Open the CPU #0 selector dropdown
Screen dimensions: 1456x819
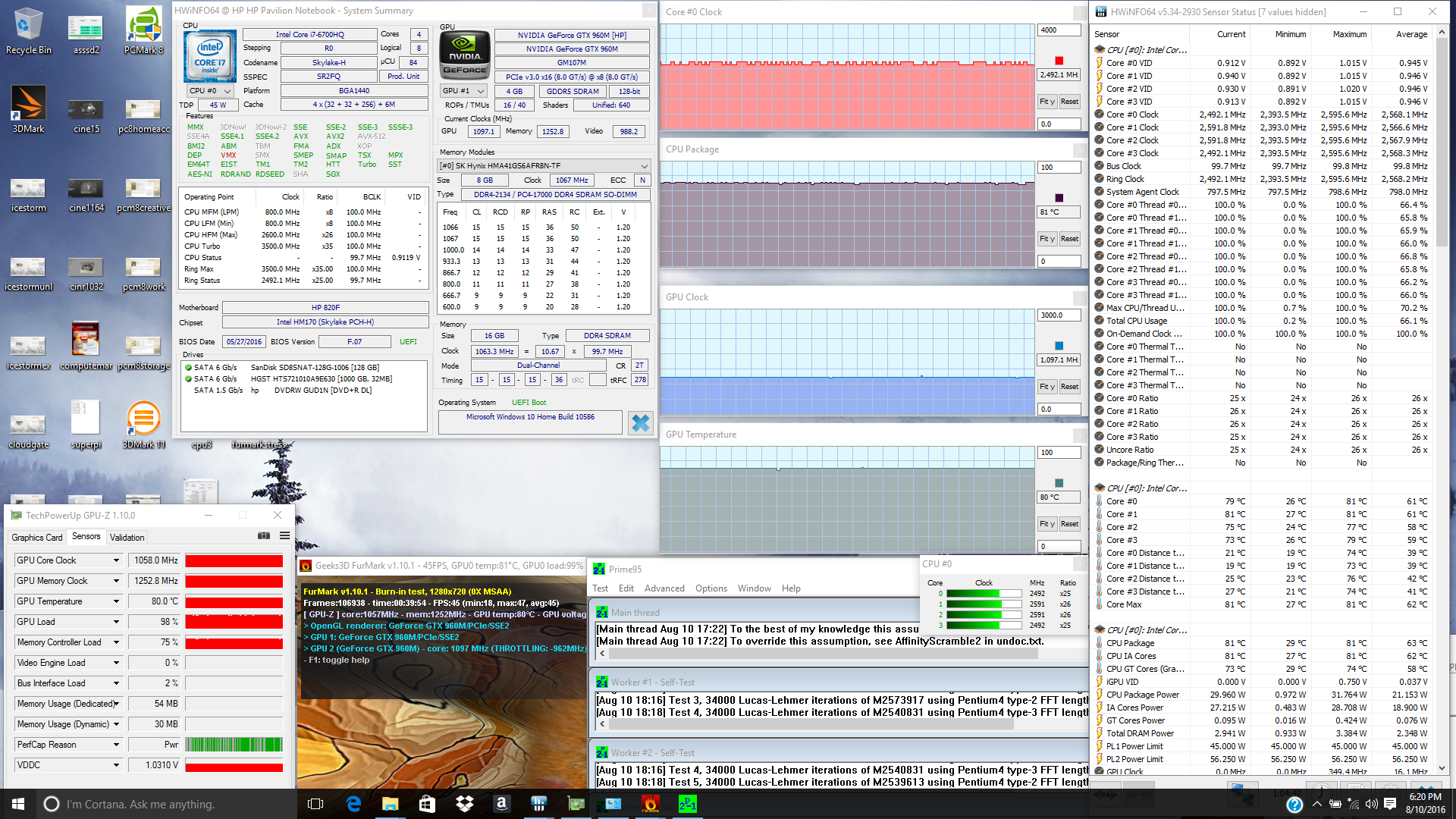(211, 91)
